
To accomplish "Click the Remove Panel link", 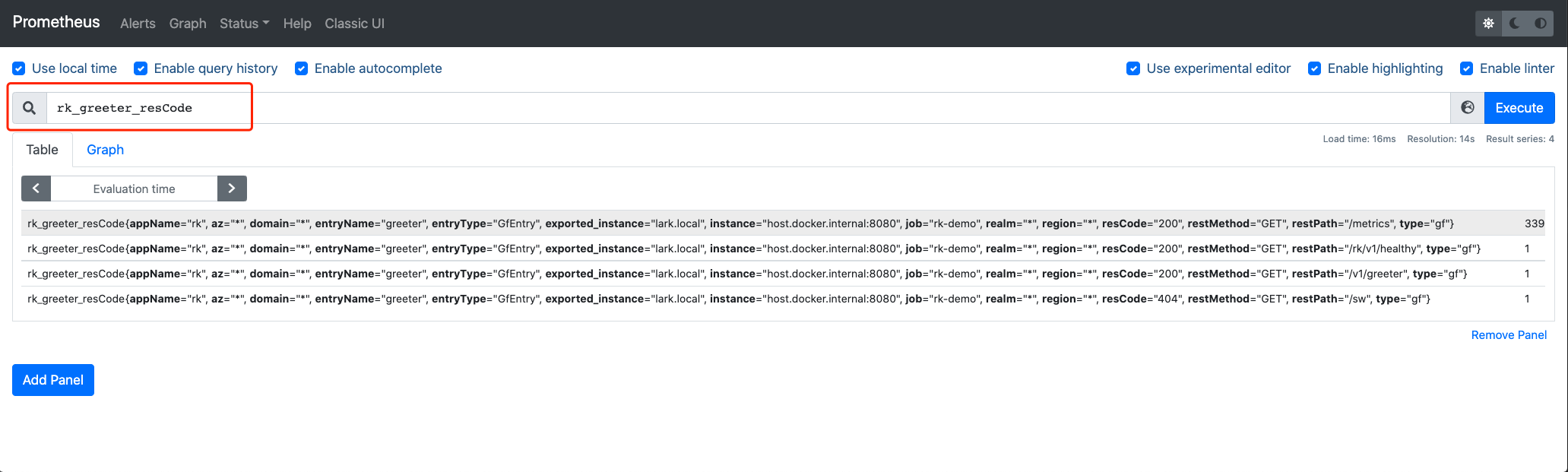I will pos(1509,335).
